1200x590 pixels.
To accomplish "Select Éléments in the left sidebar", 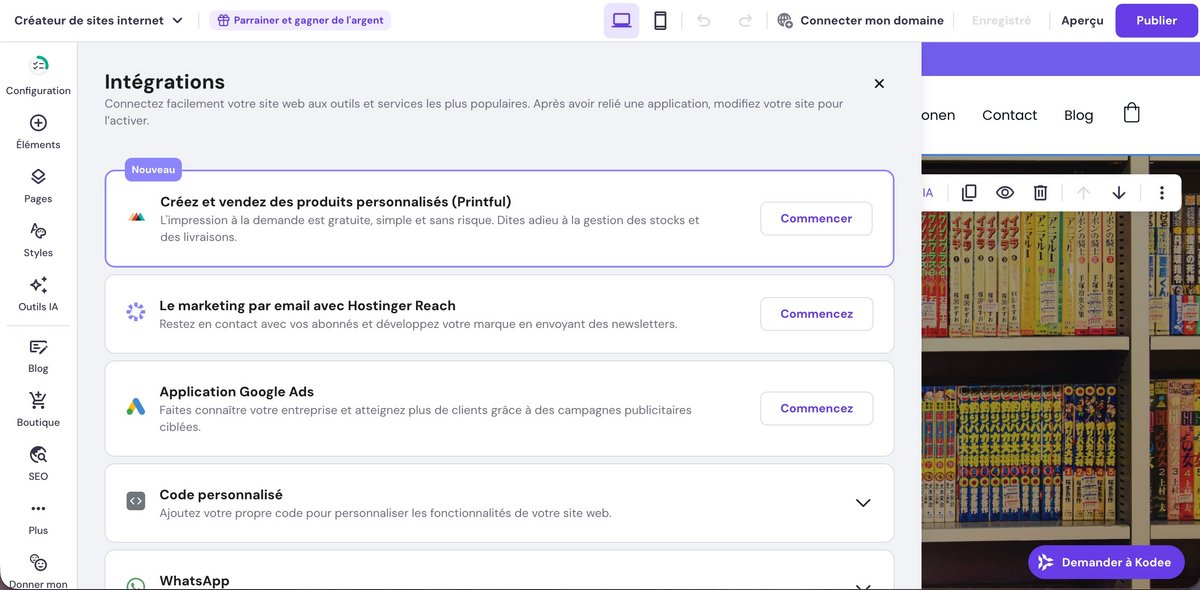I will pos(37,131).
